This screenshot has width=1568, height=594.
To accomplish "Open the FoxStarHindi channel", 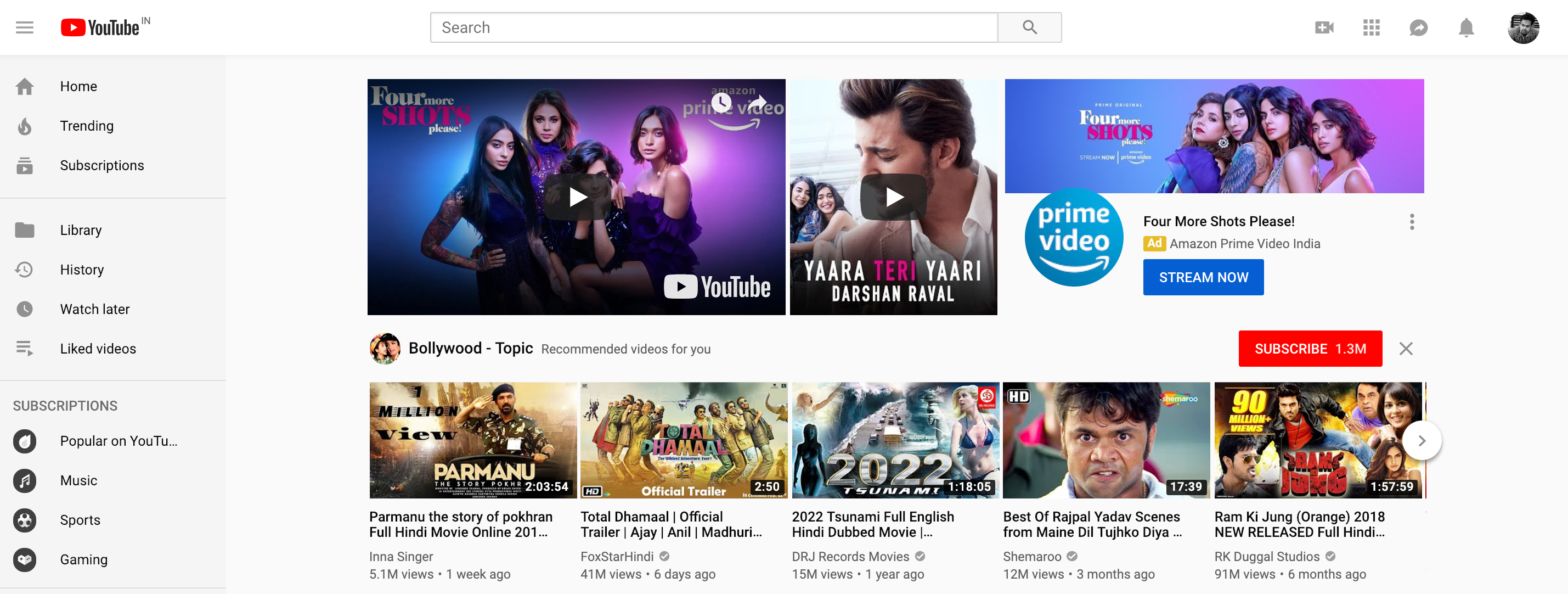I will [617, 557].
